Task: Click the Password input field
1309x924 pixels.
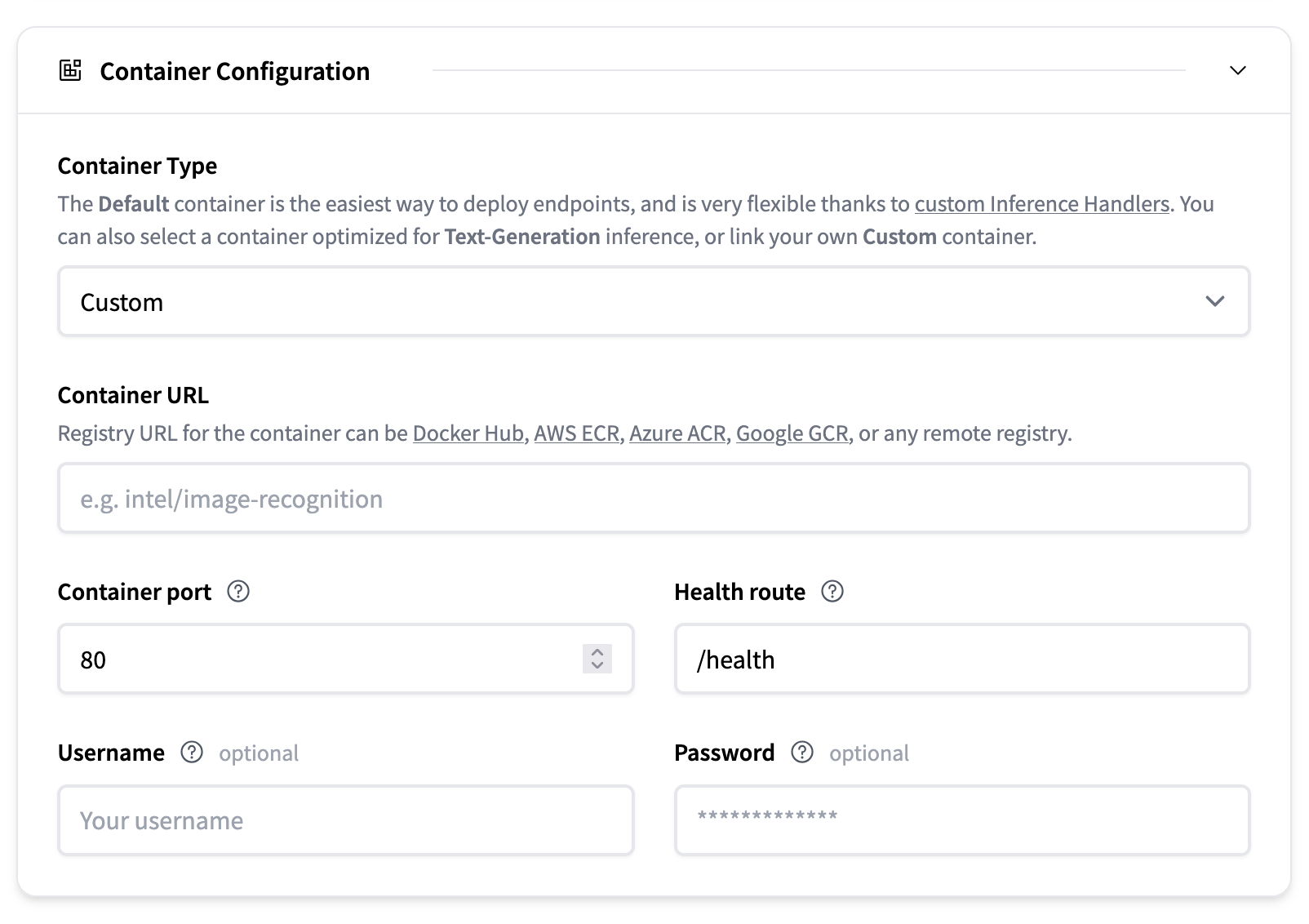Action: click(961, 820)
